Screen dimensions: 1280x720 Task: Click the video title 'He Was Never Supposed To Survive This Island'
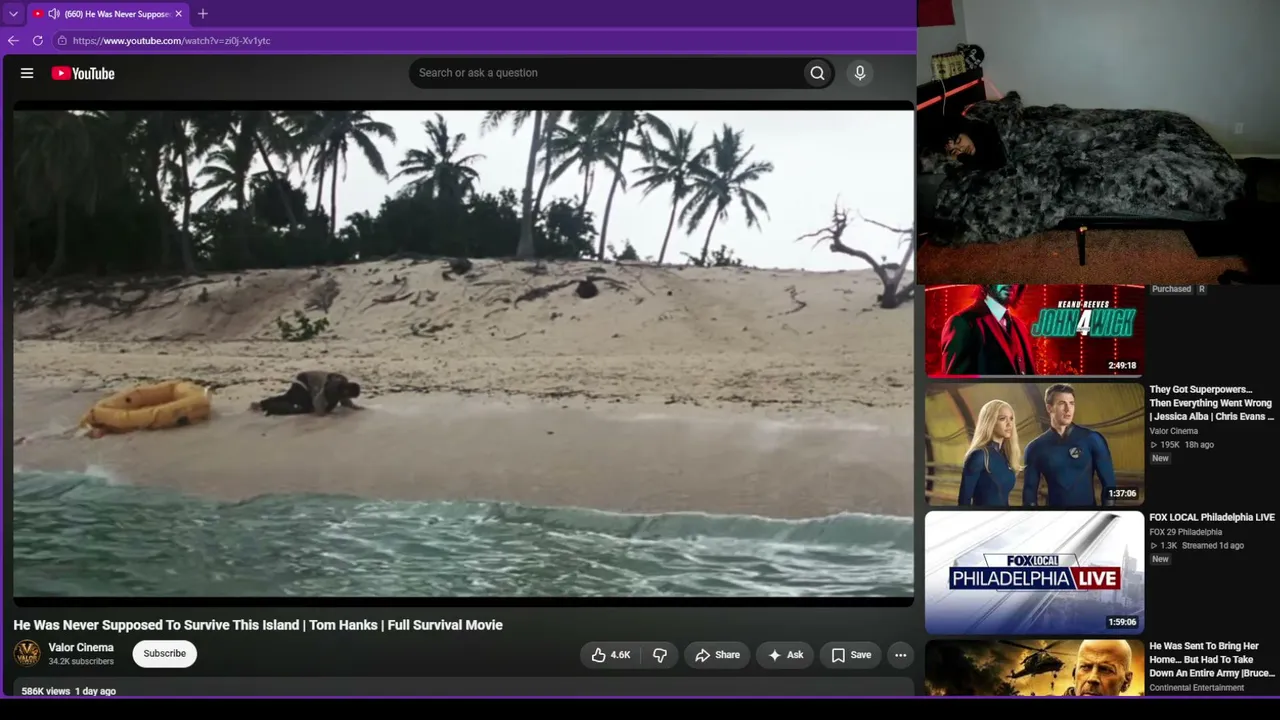pos(258,625)
